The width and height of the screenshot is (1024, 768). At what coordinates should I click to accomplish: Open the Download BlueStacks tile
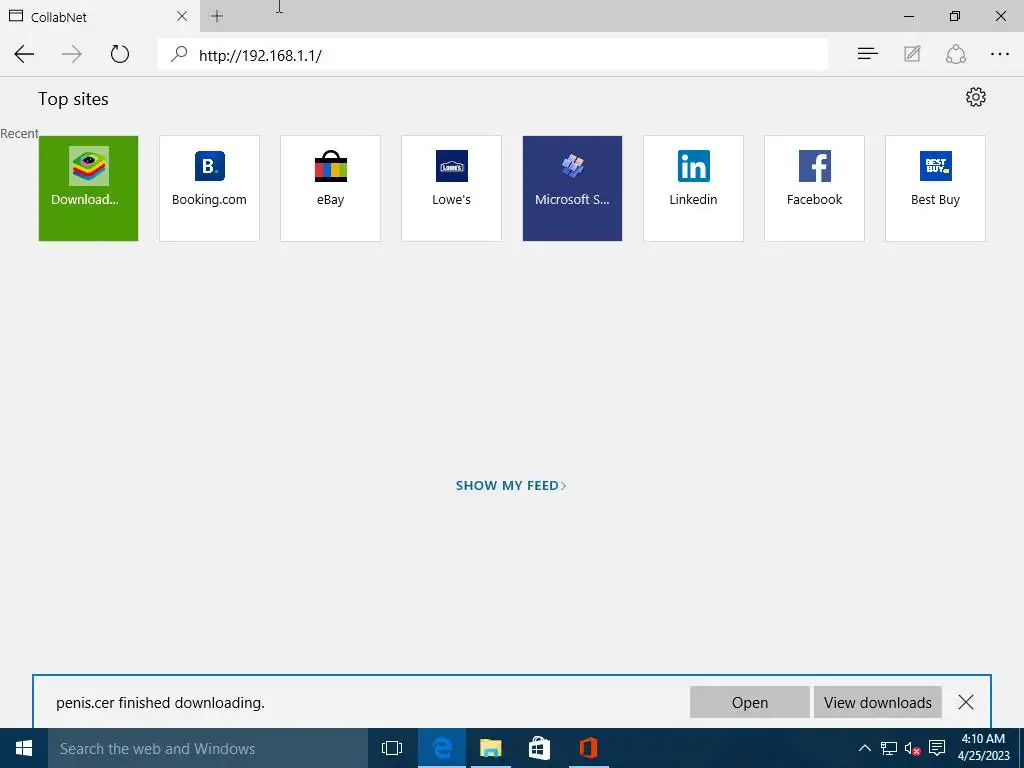(88, 188)
